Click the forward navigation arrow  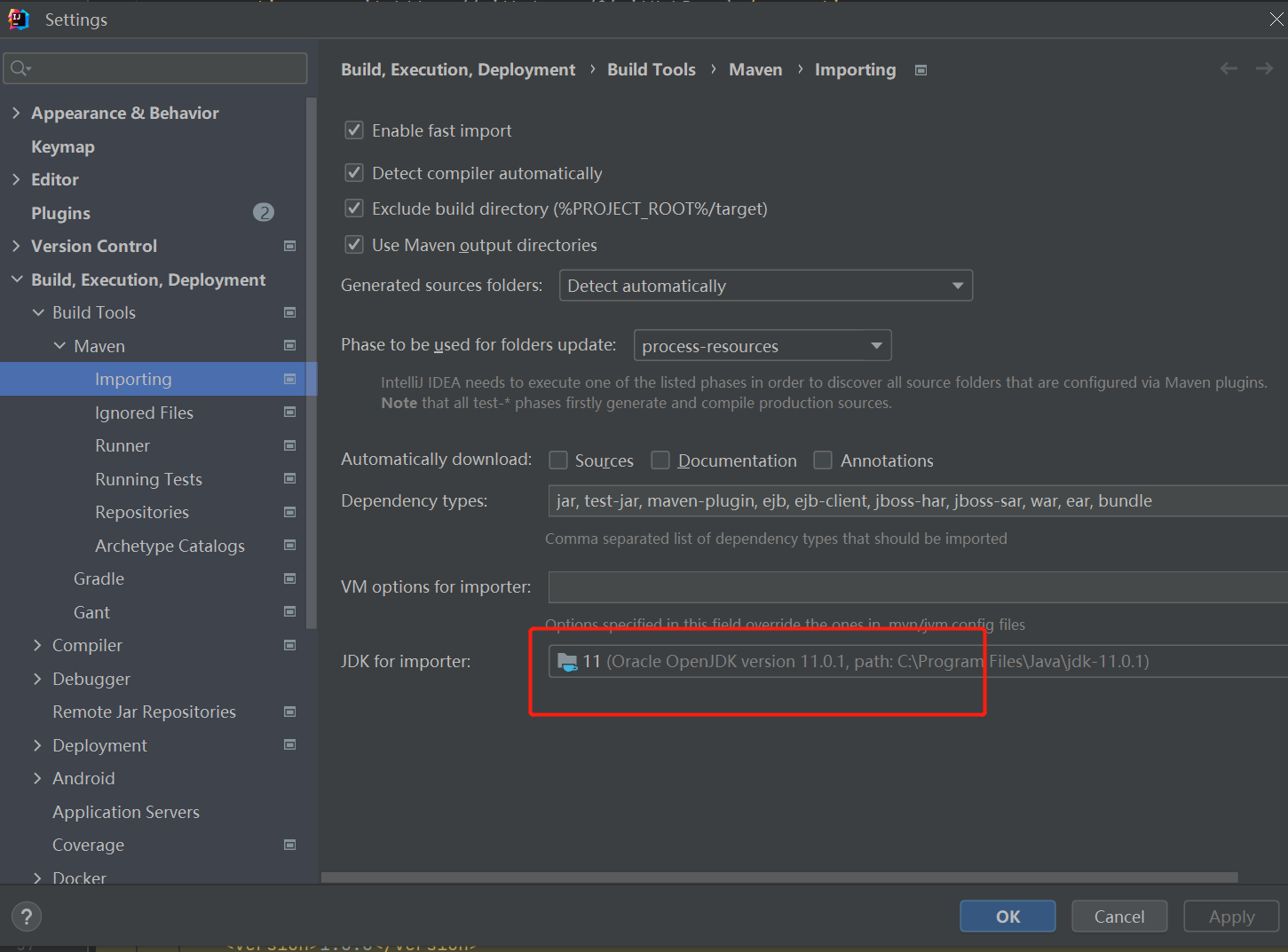click(1264, 68)
